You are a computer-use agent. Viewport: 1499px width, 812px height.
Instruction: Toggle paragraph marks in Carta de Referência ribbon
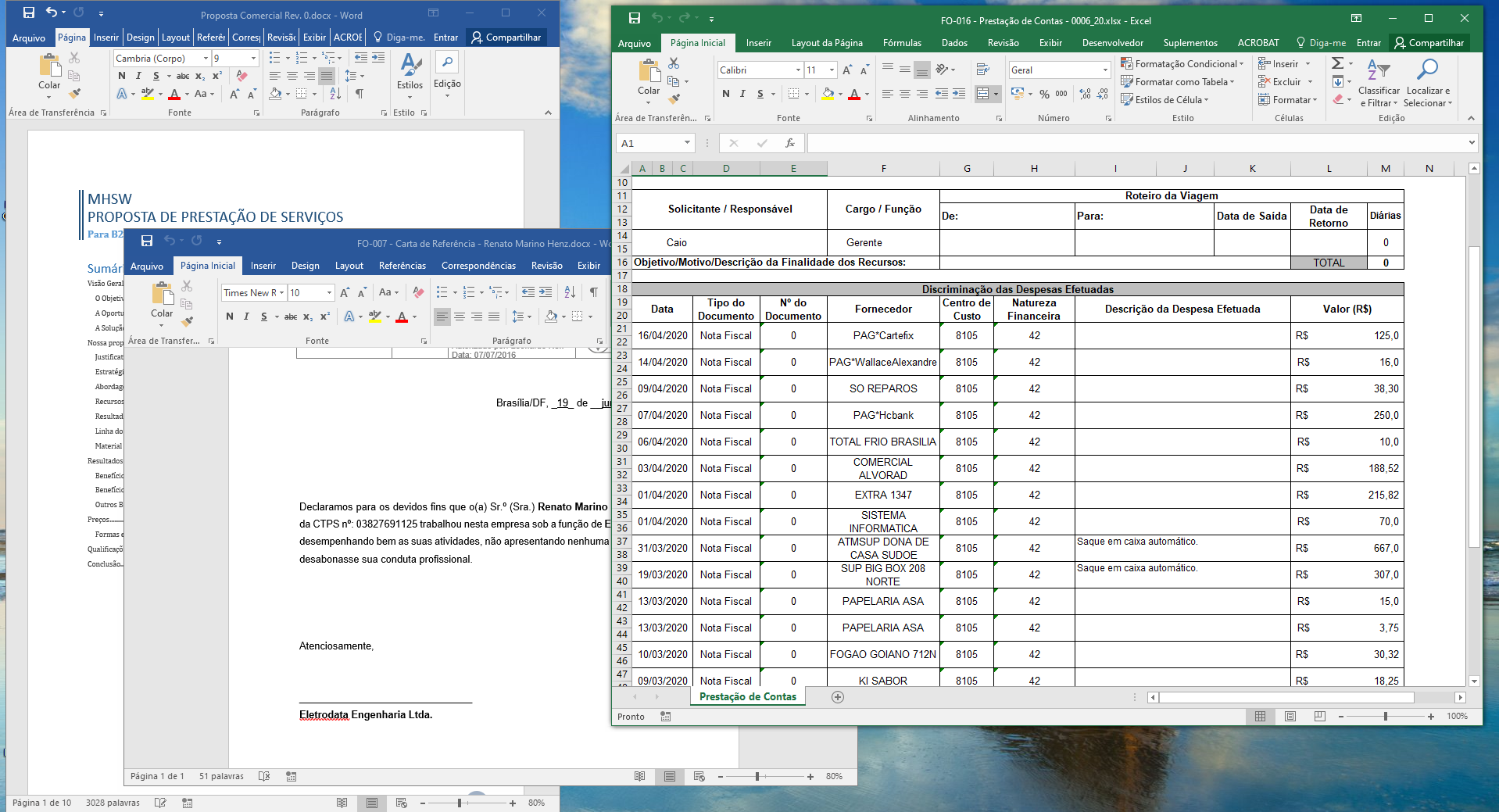(594, 292)
